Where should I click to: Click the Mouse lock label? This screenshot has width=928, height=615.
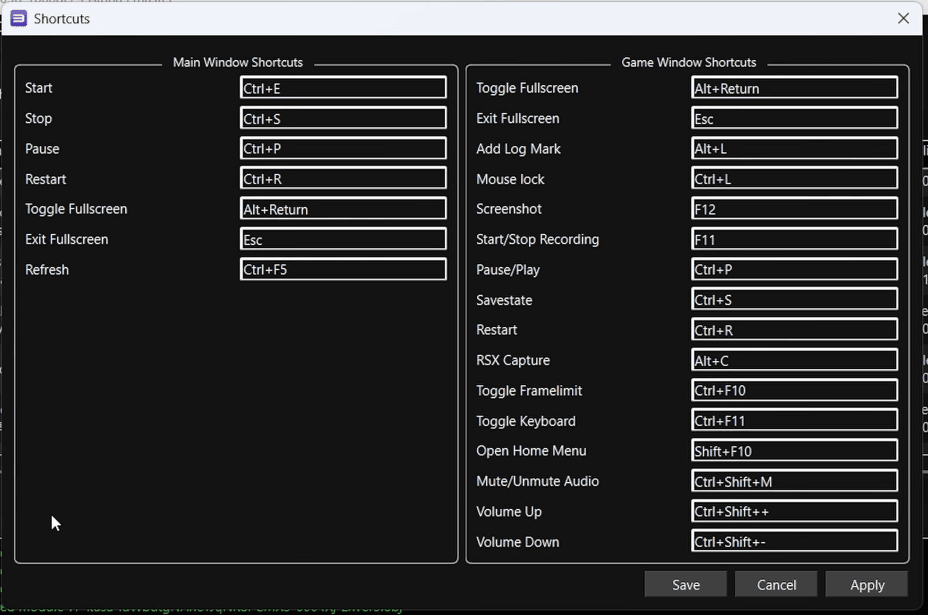pyautogui.click(x=510, y=179)
